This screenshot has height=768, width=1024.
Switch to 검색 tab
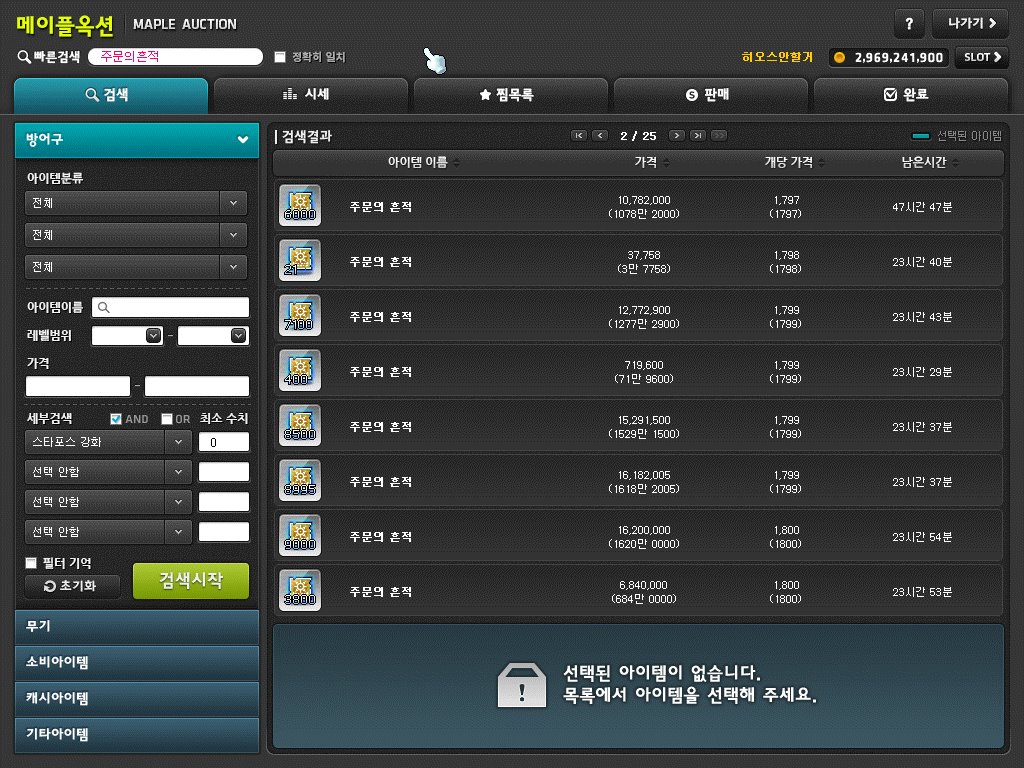point(111,95)
